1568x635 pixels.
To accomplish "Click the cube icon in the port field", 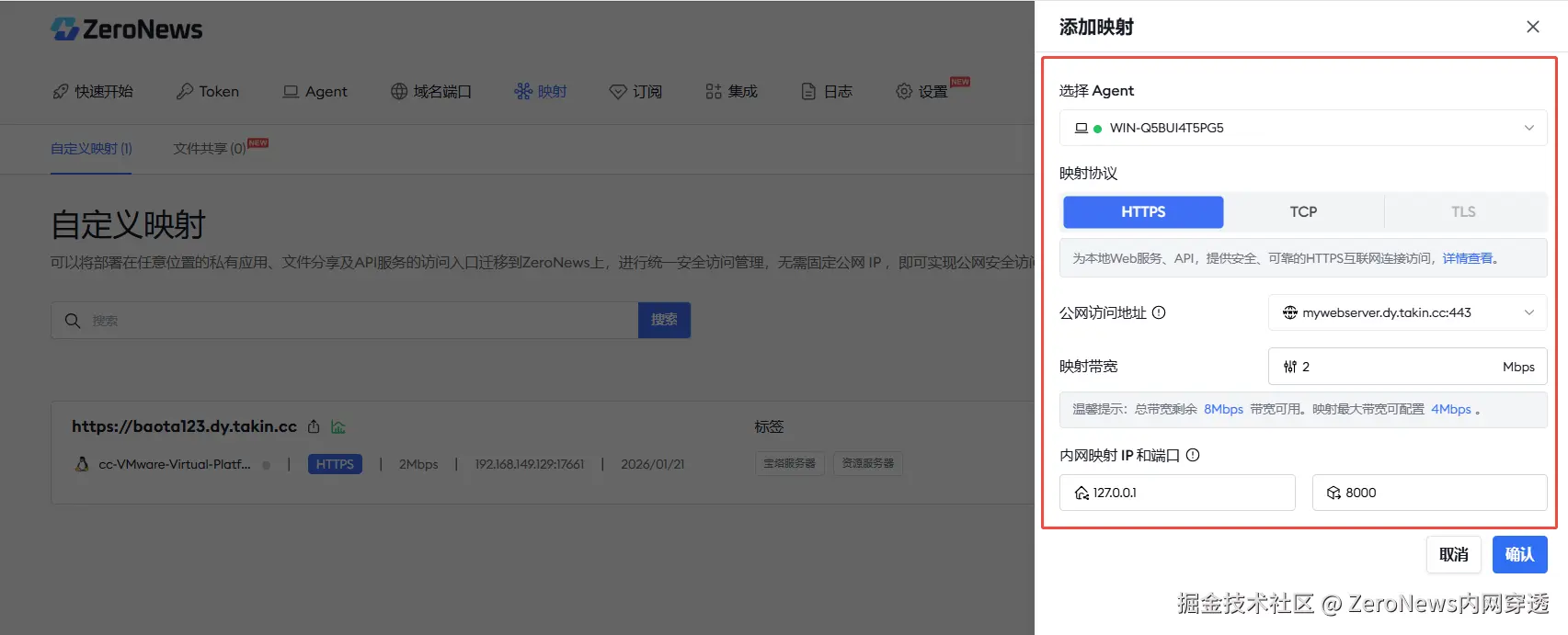I will point(1333,493).
